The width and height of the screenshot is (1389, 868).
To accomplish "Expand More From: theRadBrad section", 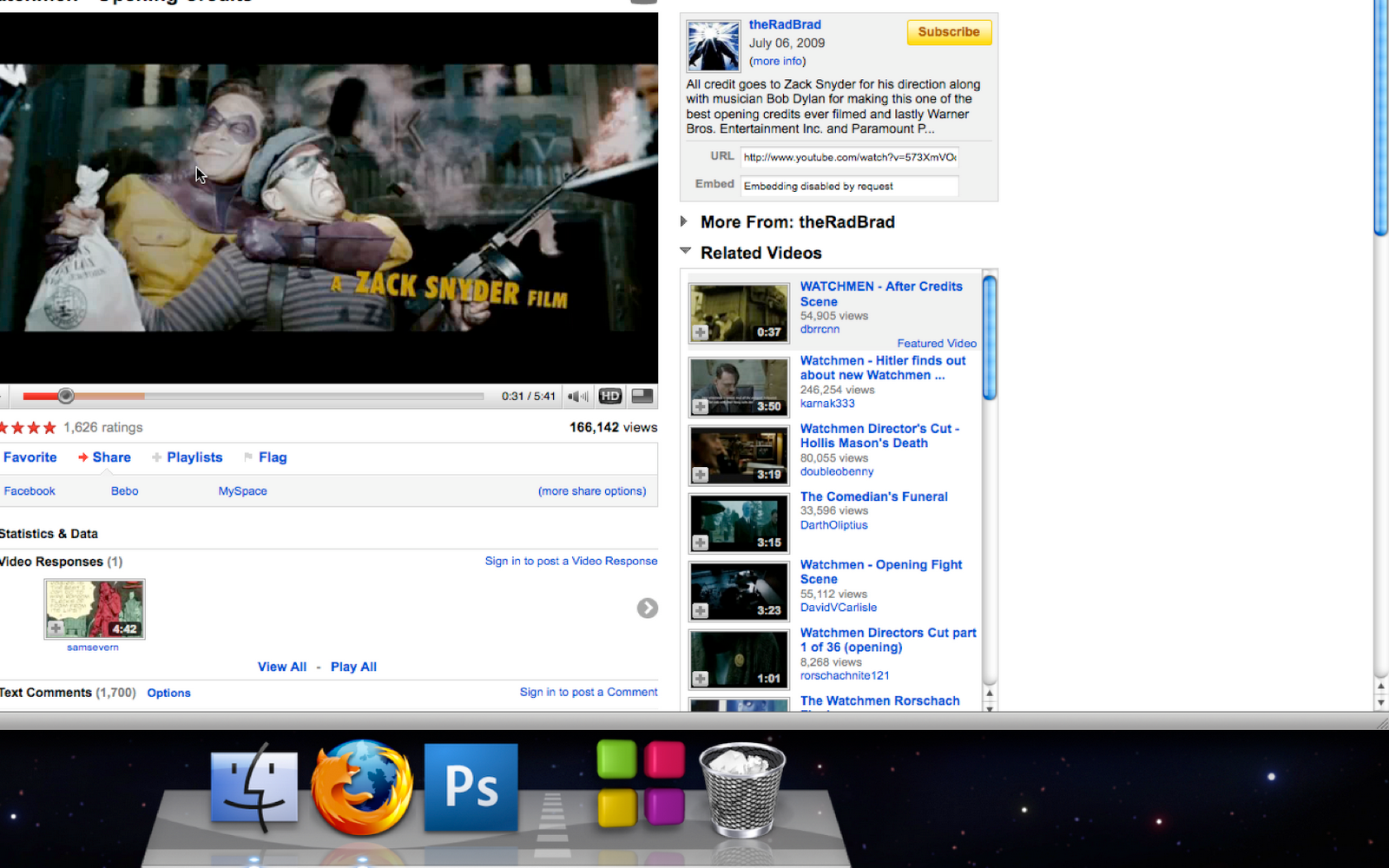I will point(684,221).
